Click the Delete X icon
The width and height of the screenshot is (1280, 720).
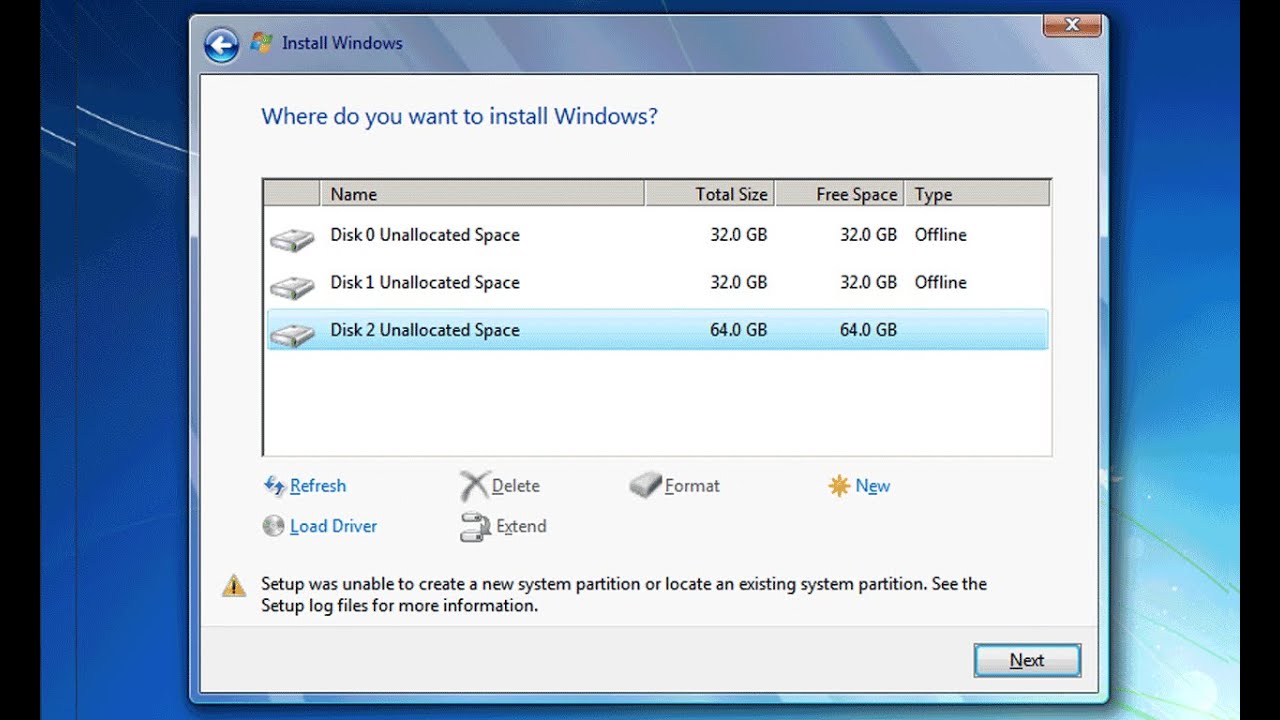(x=474, y=486)
